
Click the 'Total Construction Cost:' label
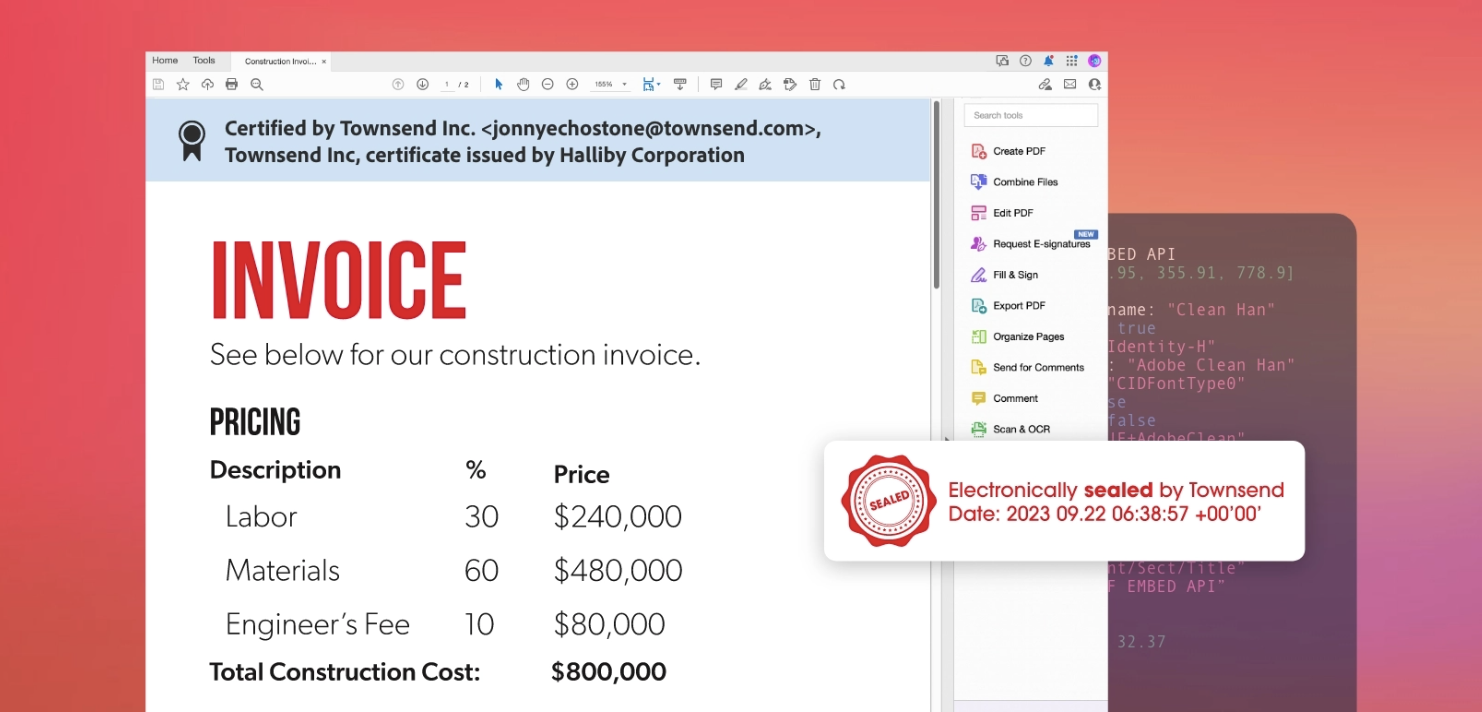point(345,672)
